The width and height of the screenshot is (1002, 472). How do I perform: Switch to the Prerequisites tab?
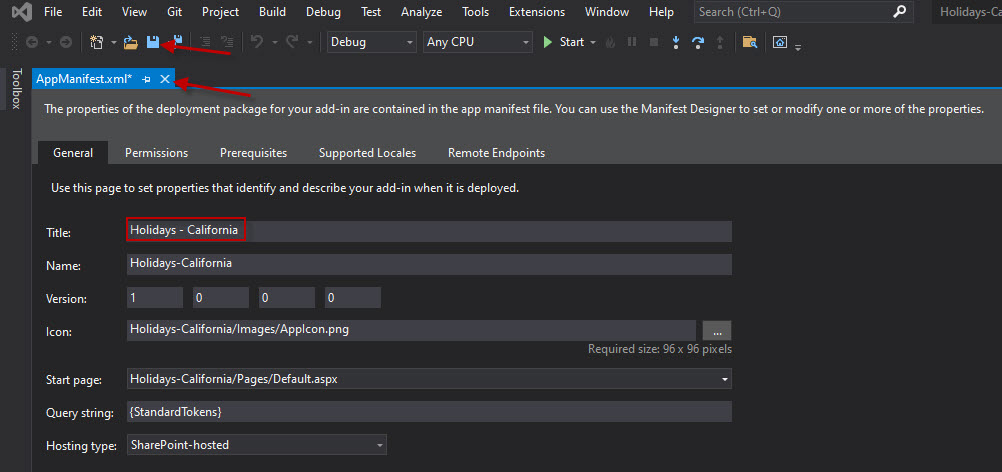click(254, 153)
